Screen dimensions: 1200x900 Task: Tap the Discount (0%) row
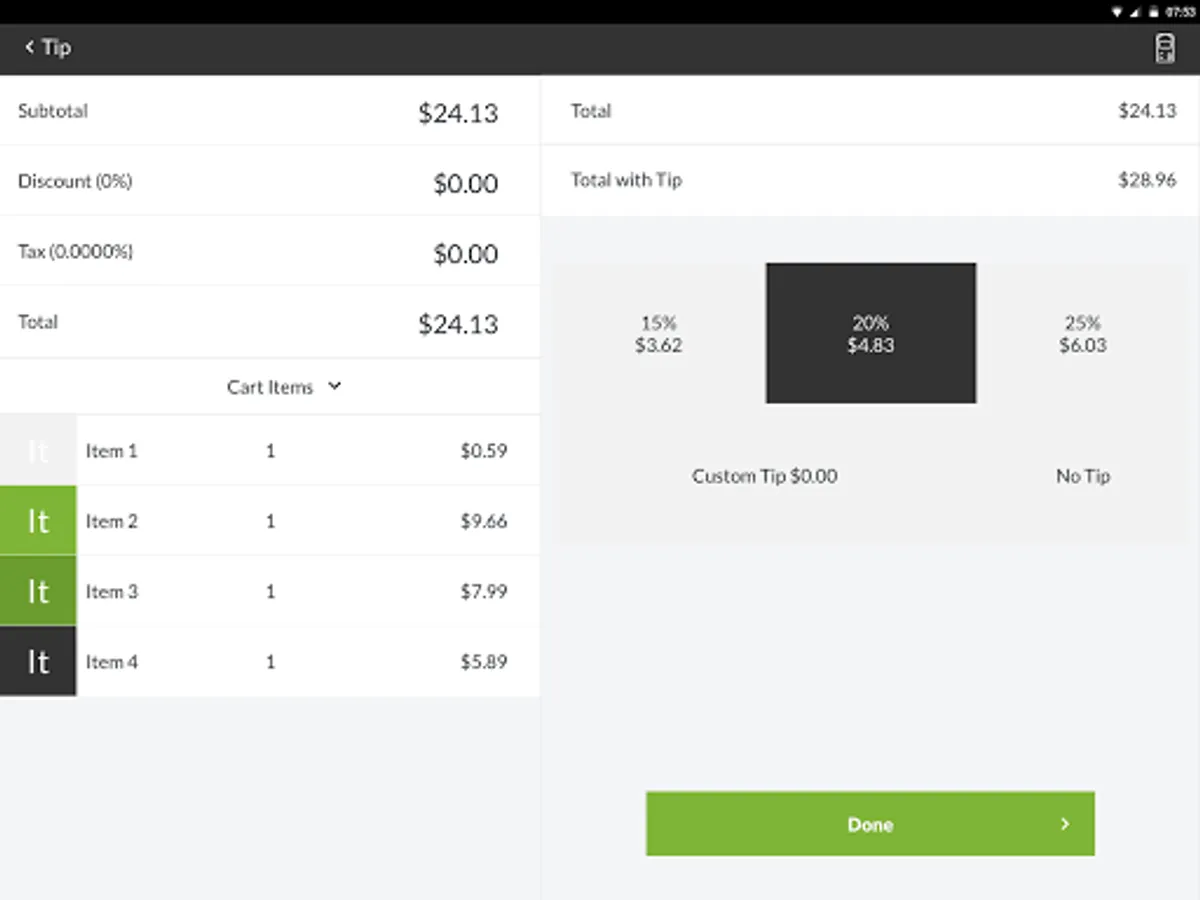pyautogui.click(x=270, y=181)
